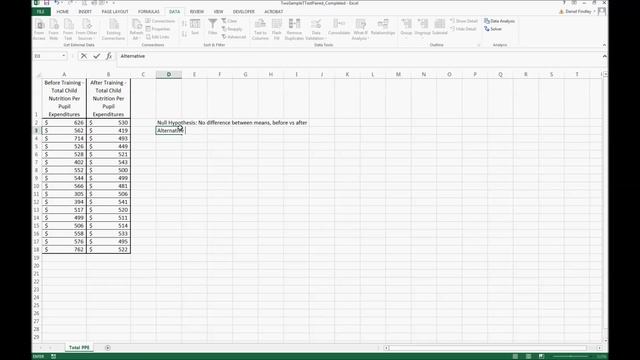Switch to the FORMULAS tab

click(x=149, y=12)
